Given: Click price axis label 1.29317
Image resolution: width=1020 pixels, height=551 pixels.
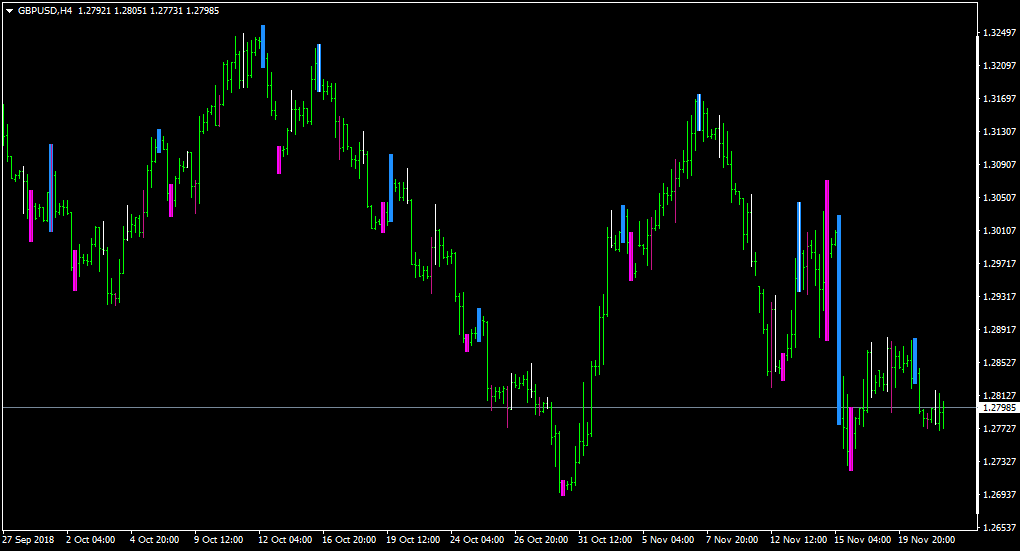Looking at the screenshot, I should tap(999, 297).
